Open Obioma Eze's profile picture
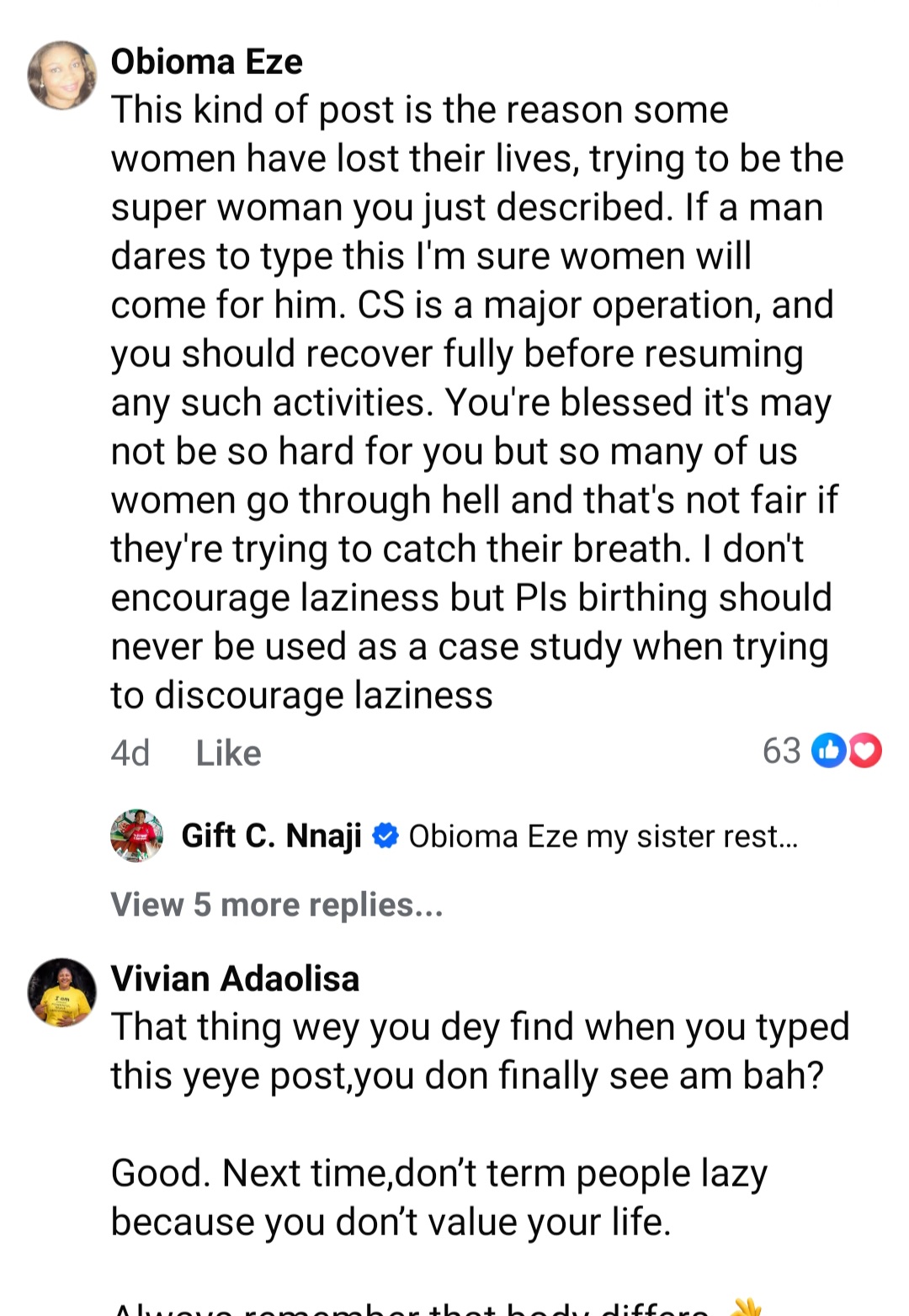 coord(61,75)
